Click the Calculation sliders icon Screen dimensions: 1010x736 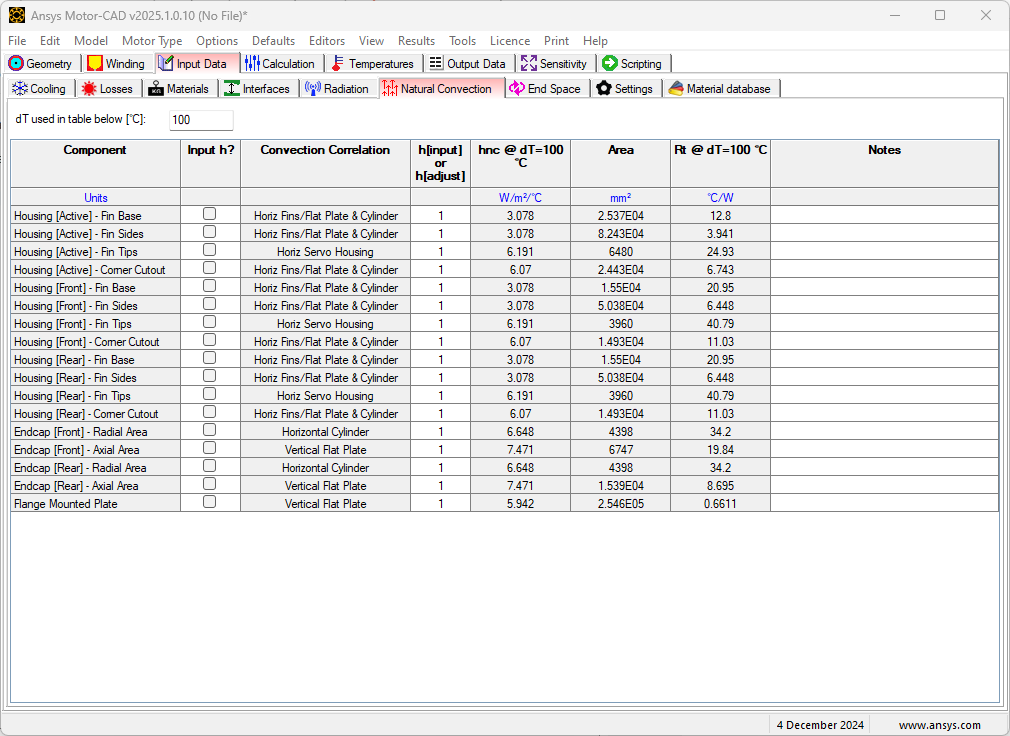252,63
